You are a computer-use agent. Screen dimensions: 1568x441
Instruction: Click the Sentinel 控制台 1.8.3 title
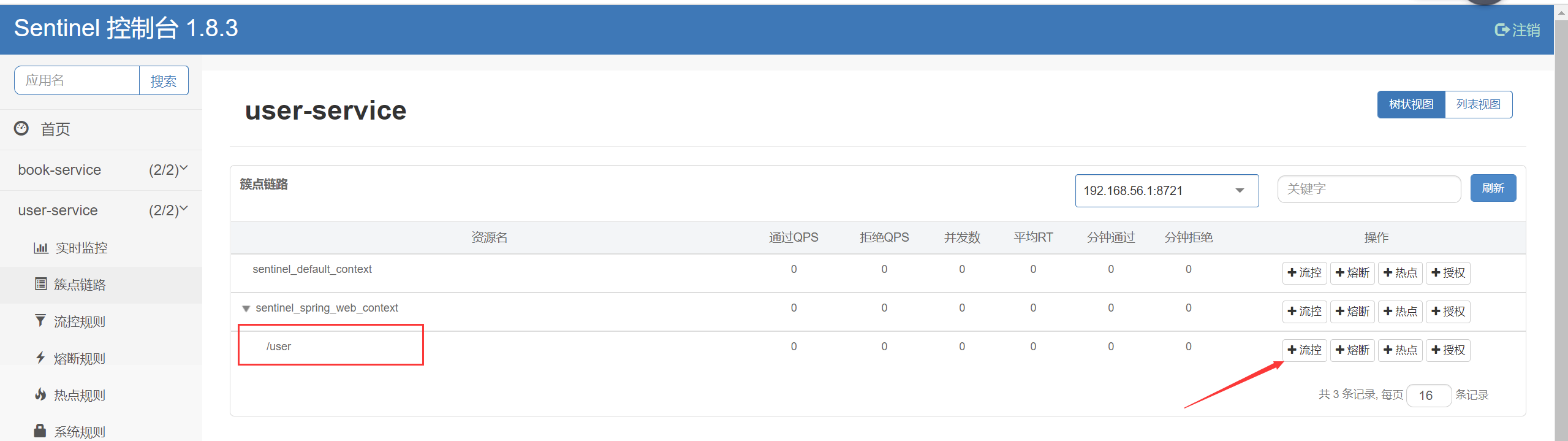tap(126, 28)
